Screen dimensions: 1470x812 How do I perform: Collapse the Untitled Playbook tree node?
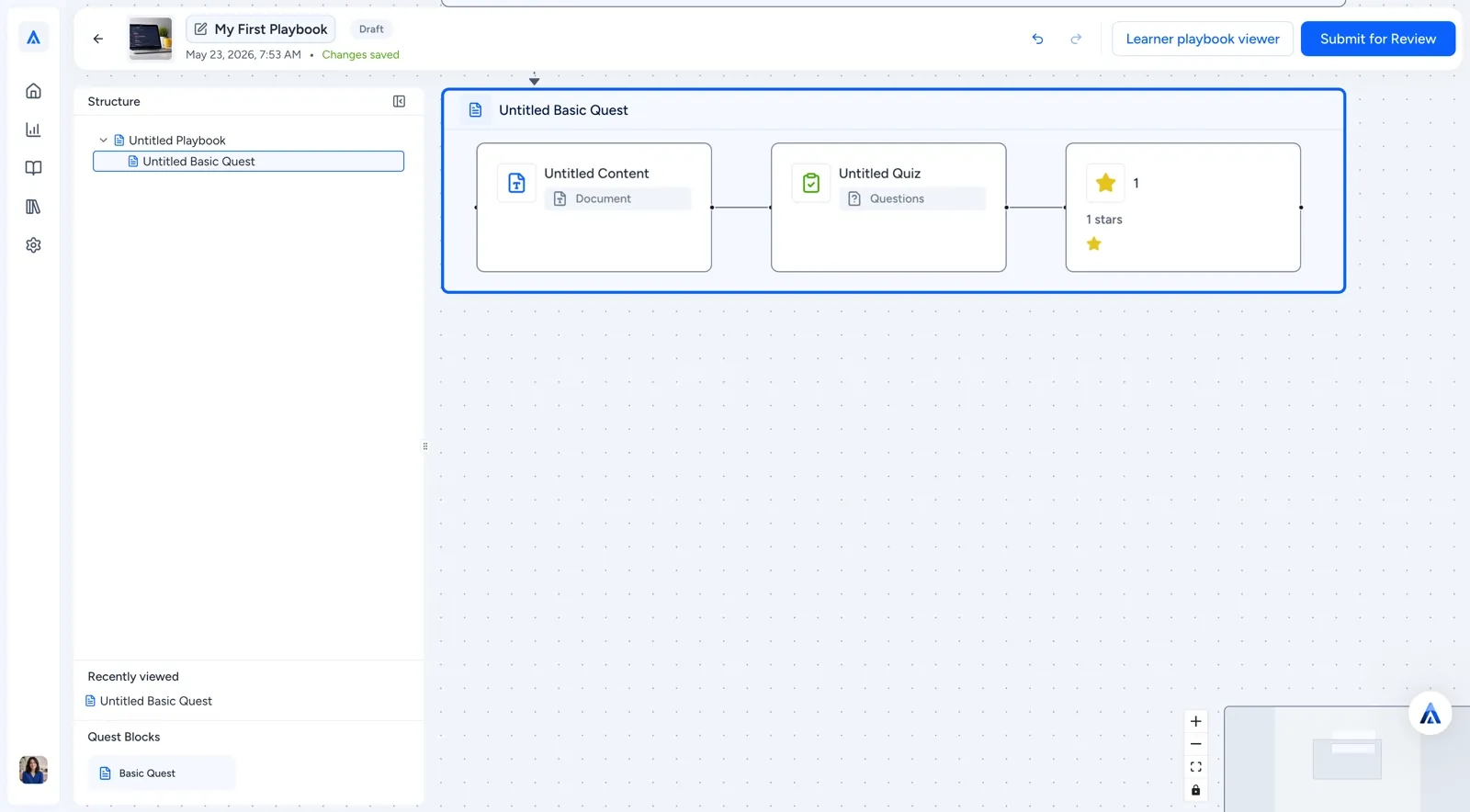[x=103, y=141]
